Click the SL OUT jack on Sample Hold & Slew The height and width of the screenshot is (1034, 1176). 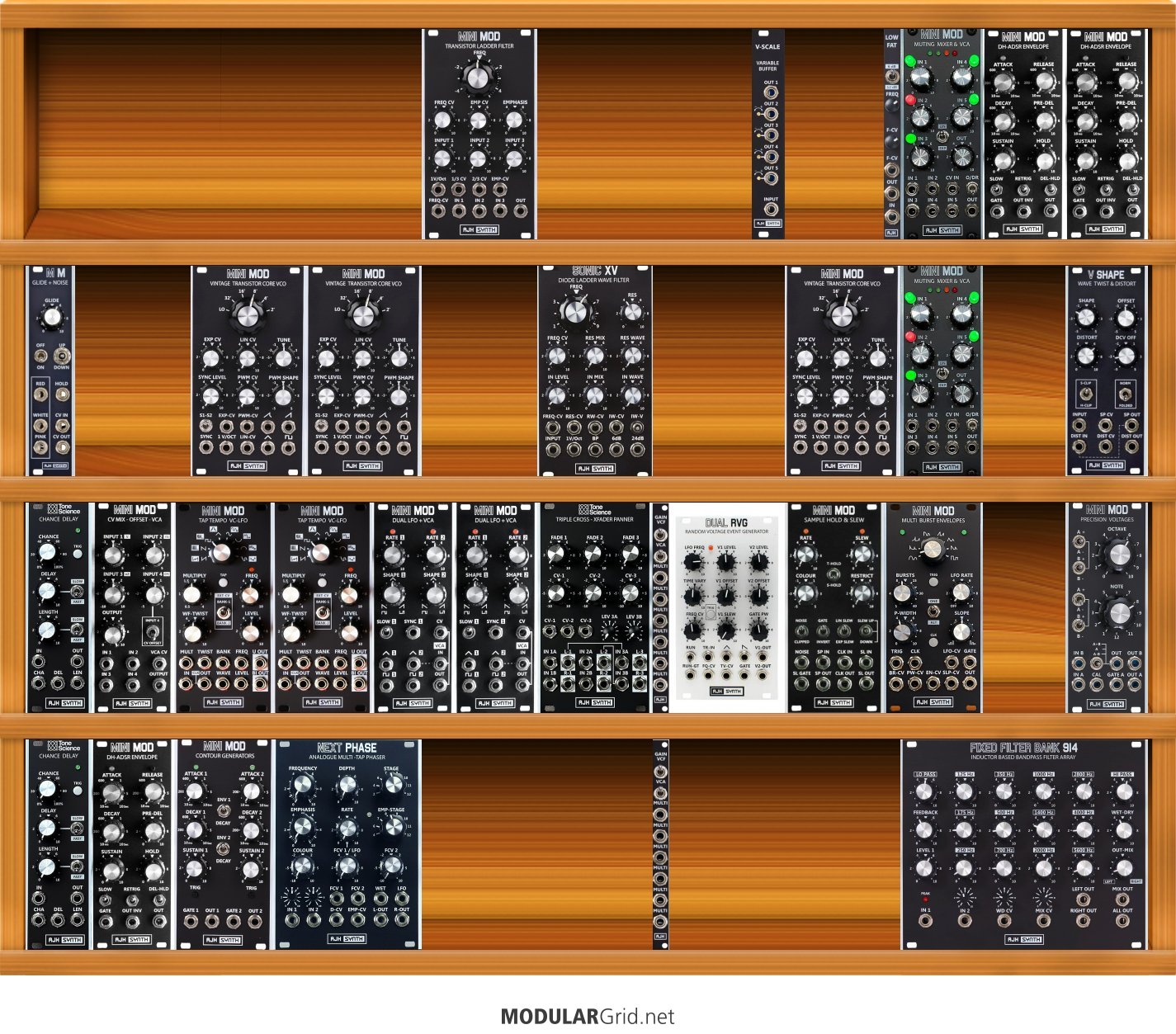point(866,683)
